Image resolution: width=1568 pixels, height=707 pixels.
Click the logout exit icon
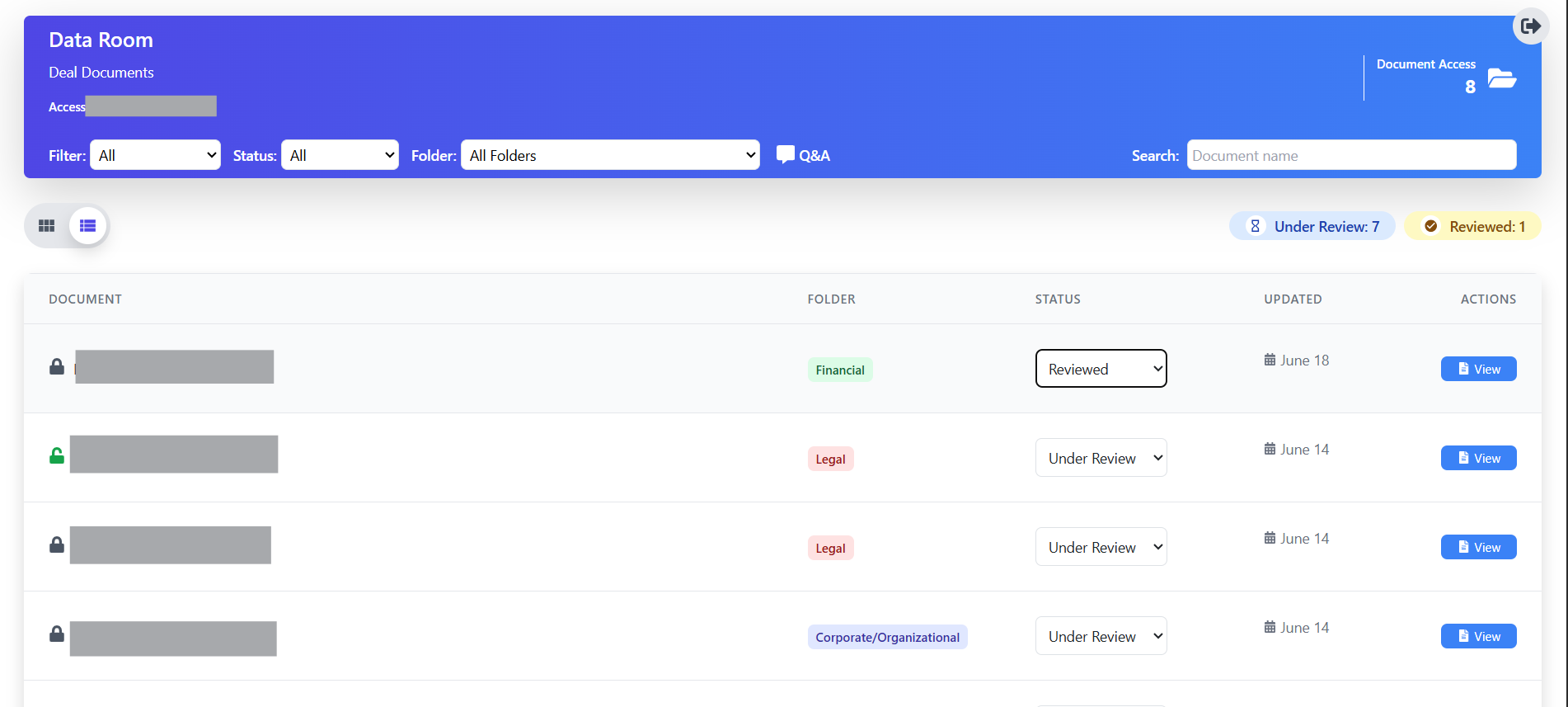1531,26
